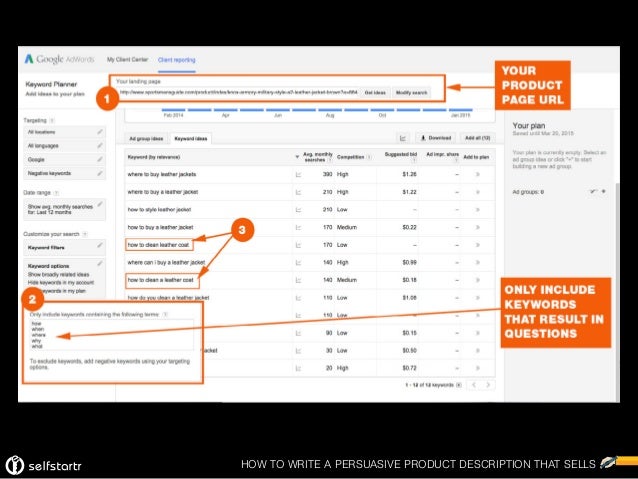Click the $0.50 suggested bid value
Viewport: 638px width, 479px height.
[x=409, y=351]
